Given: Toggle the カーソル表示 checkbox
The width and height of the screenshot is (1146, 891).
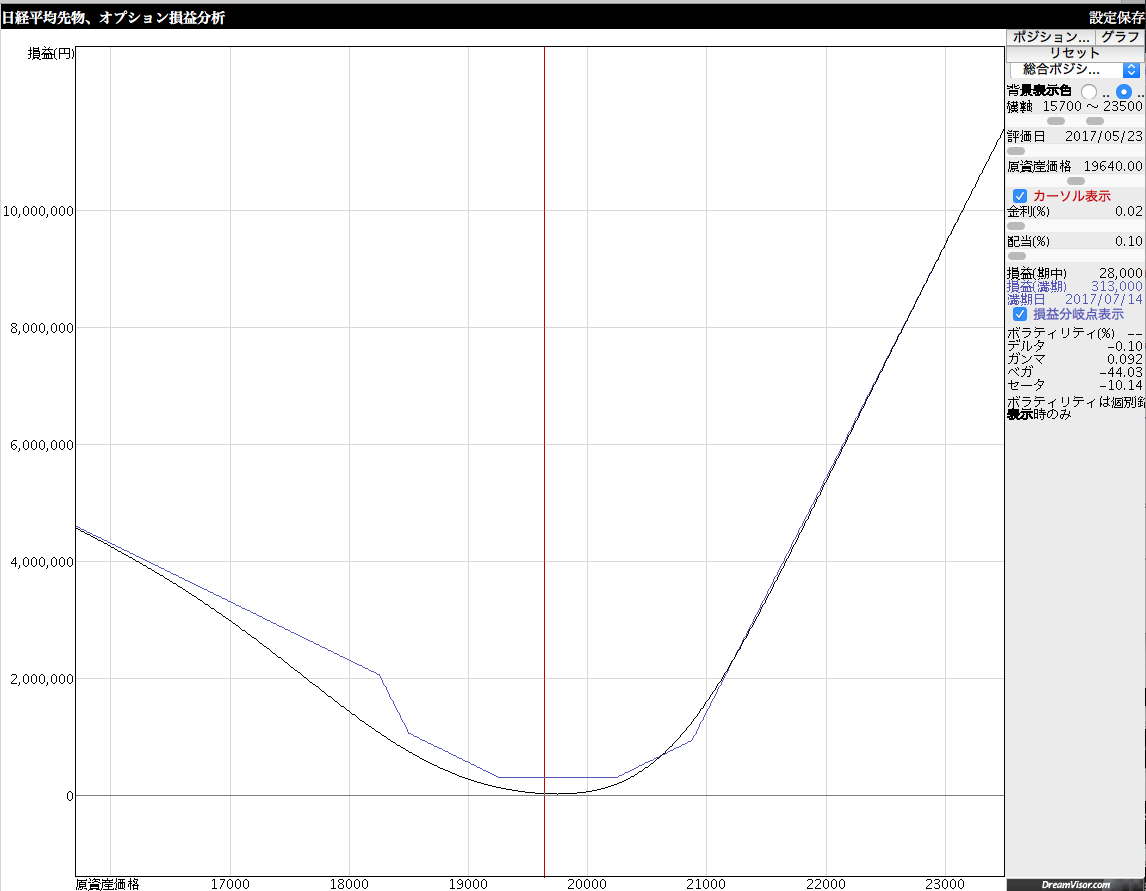Looking at the screenshot, I should pos(1020,196).
